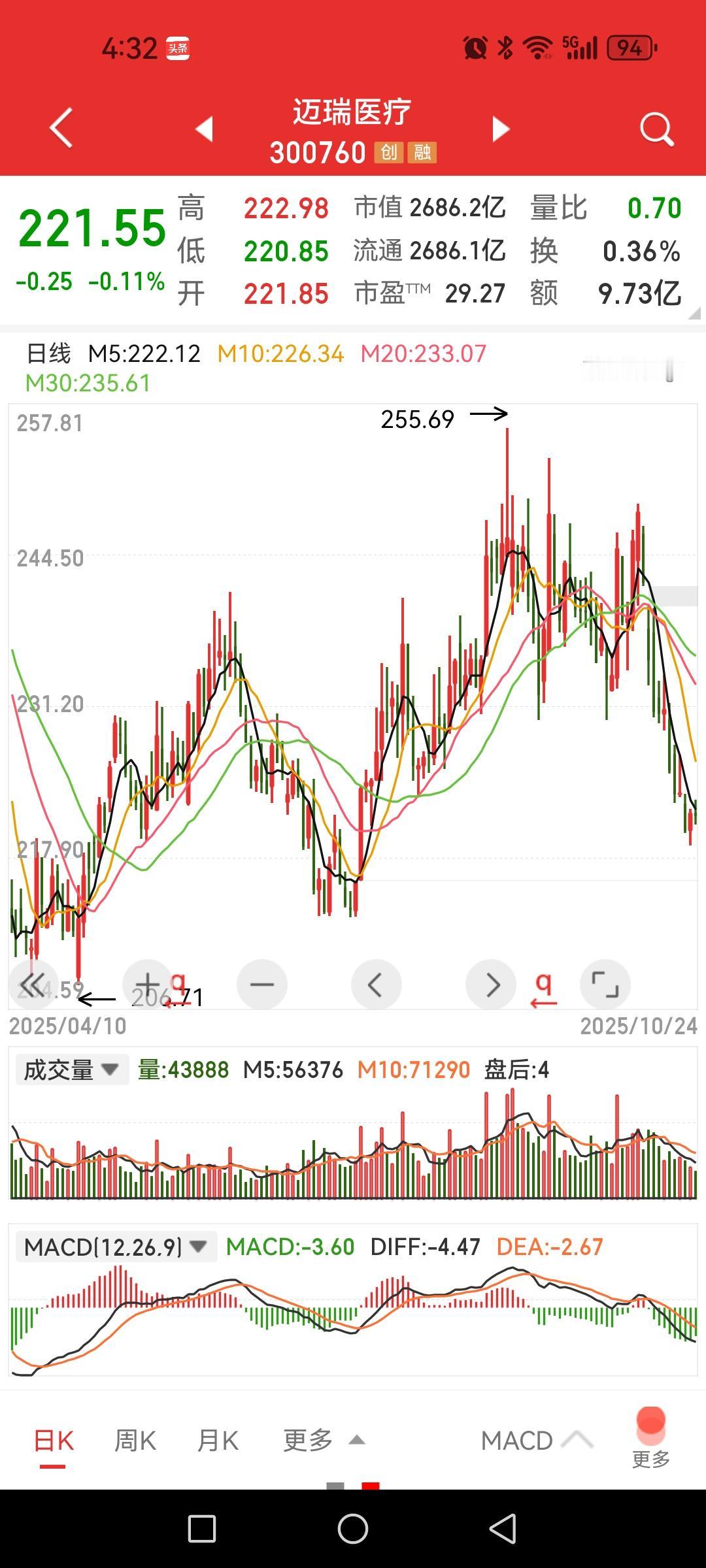Jump to earliest data with double-left arrow
The width and height of the screenshot is (706, 1568).
click(33, 985)
